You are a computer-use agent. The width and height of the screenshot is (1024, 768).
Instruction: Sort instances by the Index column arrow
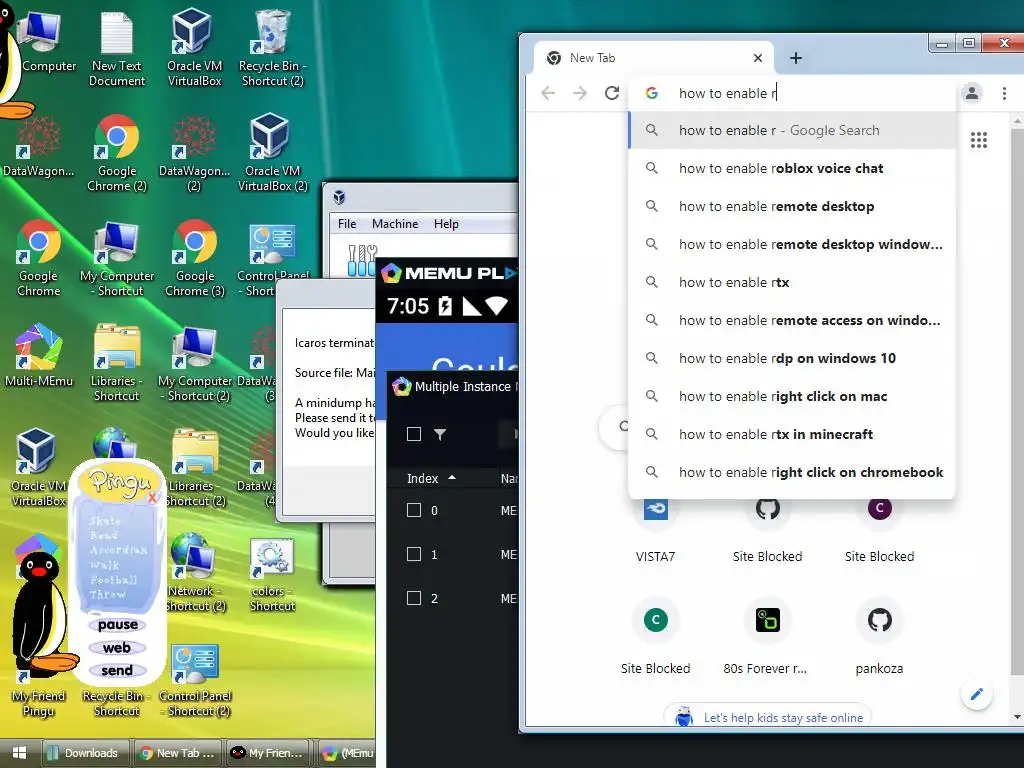point(451,478)
